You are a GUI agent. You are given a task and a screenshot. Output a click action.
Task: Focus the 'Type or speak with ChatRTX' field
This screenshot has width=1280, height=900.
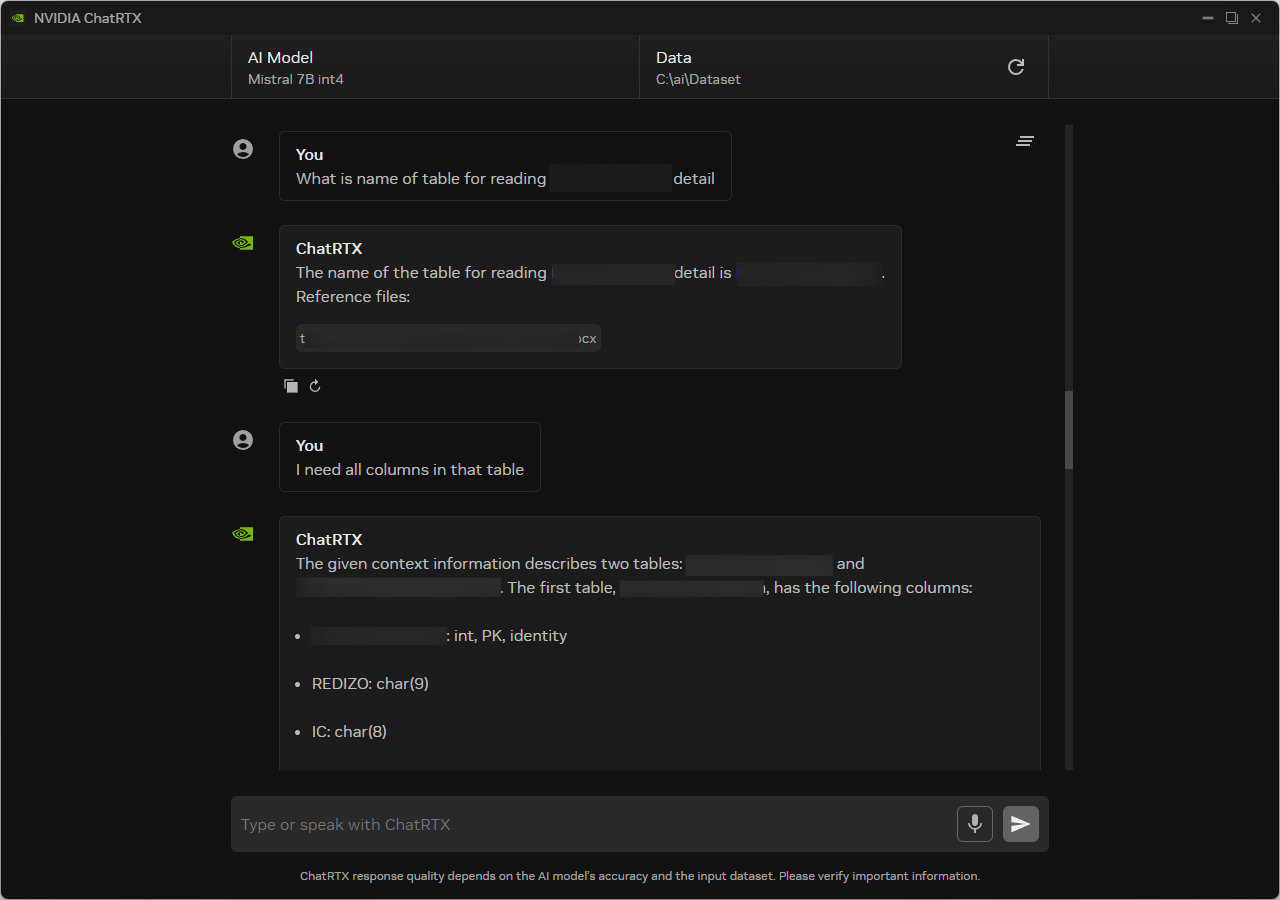[x=590, y=825]
